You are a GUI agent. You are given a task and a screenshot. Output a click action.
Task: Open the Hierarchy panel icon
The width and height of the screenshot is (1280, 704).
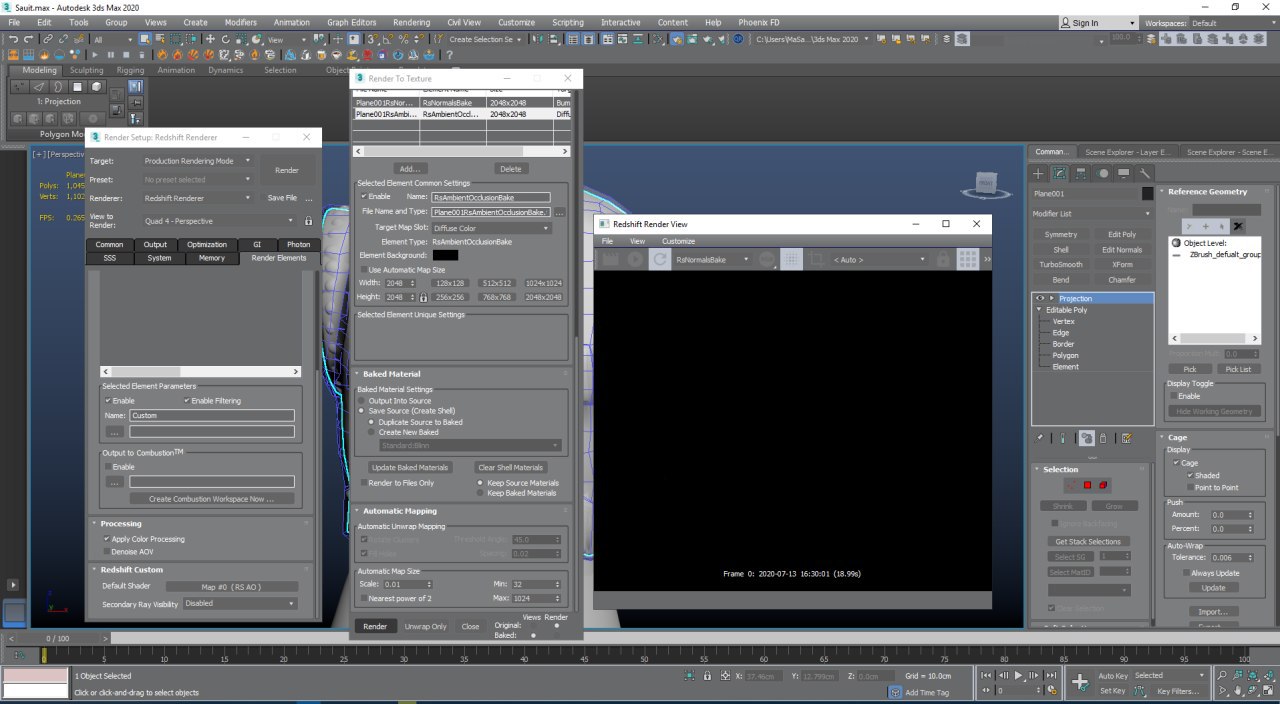point(1082,173)
